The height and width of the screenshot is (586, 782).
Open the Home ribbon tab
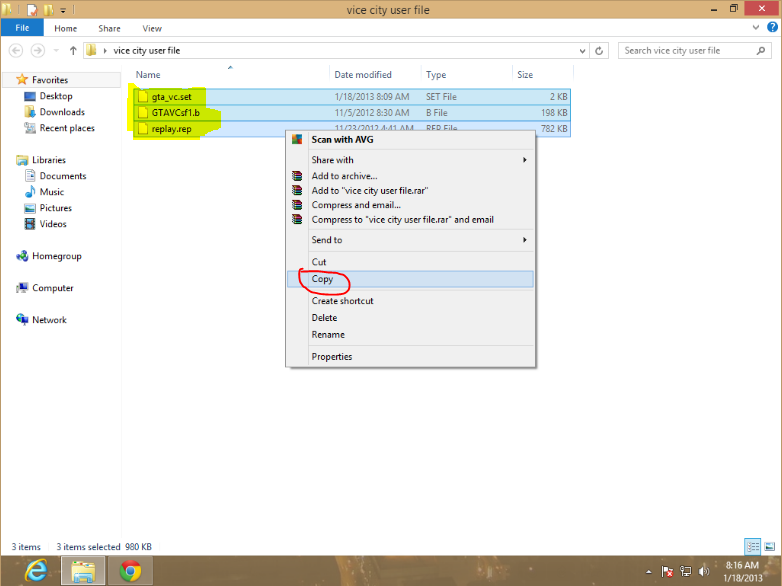coord(65,28)
